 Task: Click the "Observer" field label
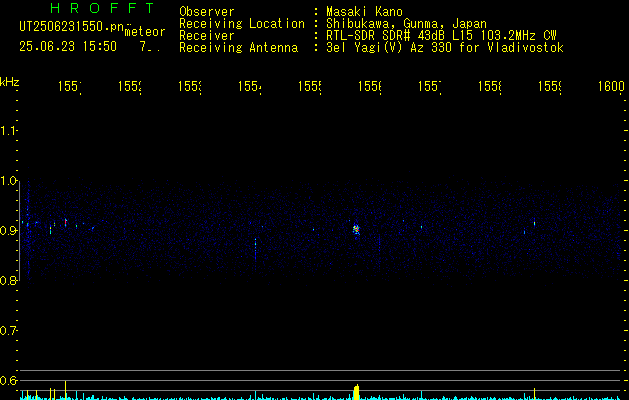[x=207, y=12]
